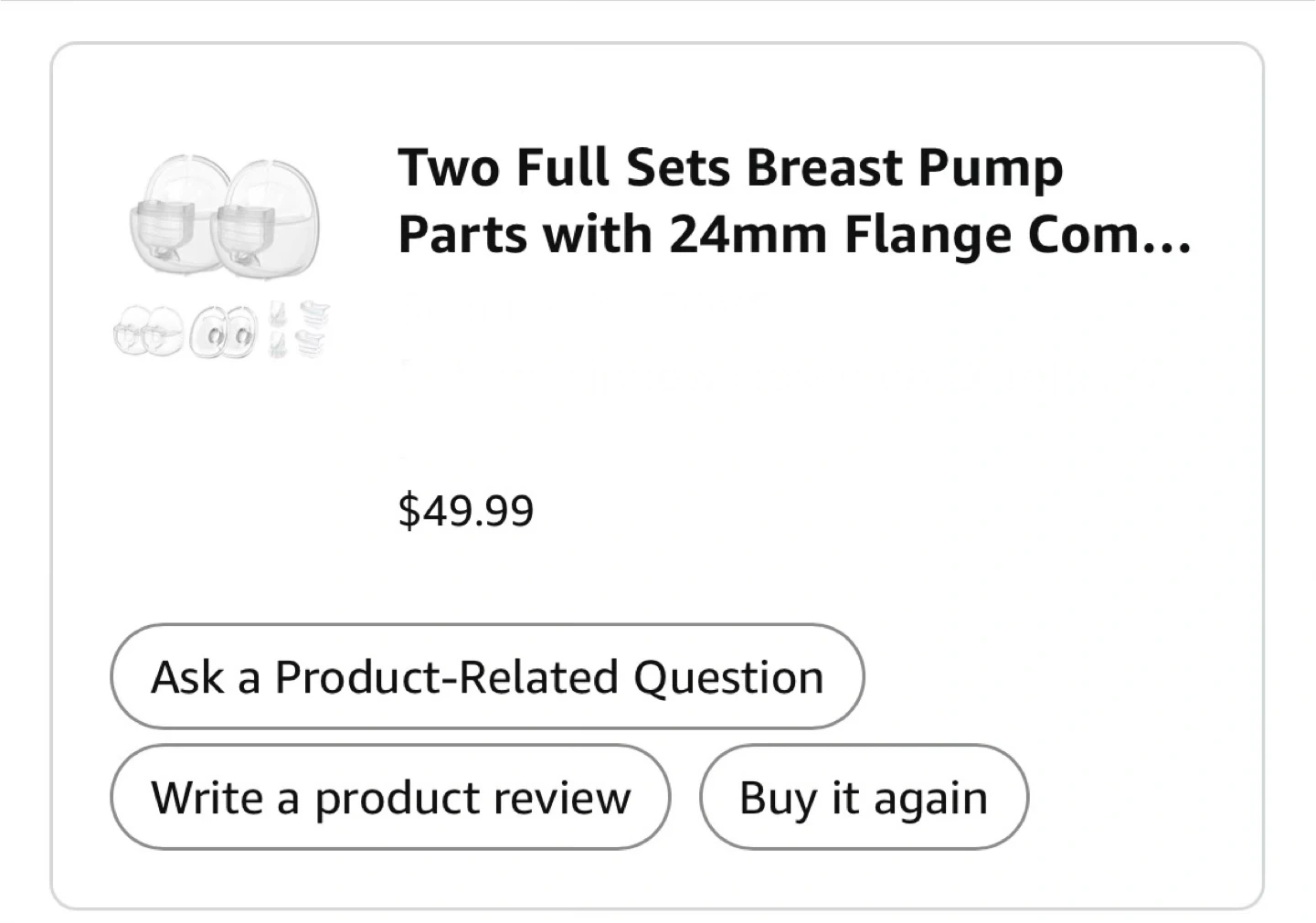Click the lower silicone diaphragm image
This screenshot has width=1316, height=923.
pyautogui.click(x=313, y=344)
